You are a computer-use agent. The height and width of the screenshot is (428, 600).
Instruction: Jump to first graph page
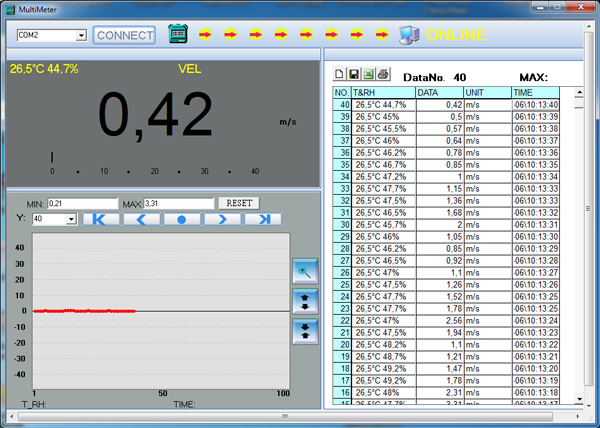[x=100, y=219]
